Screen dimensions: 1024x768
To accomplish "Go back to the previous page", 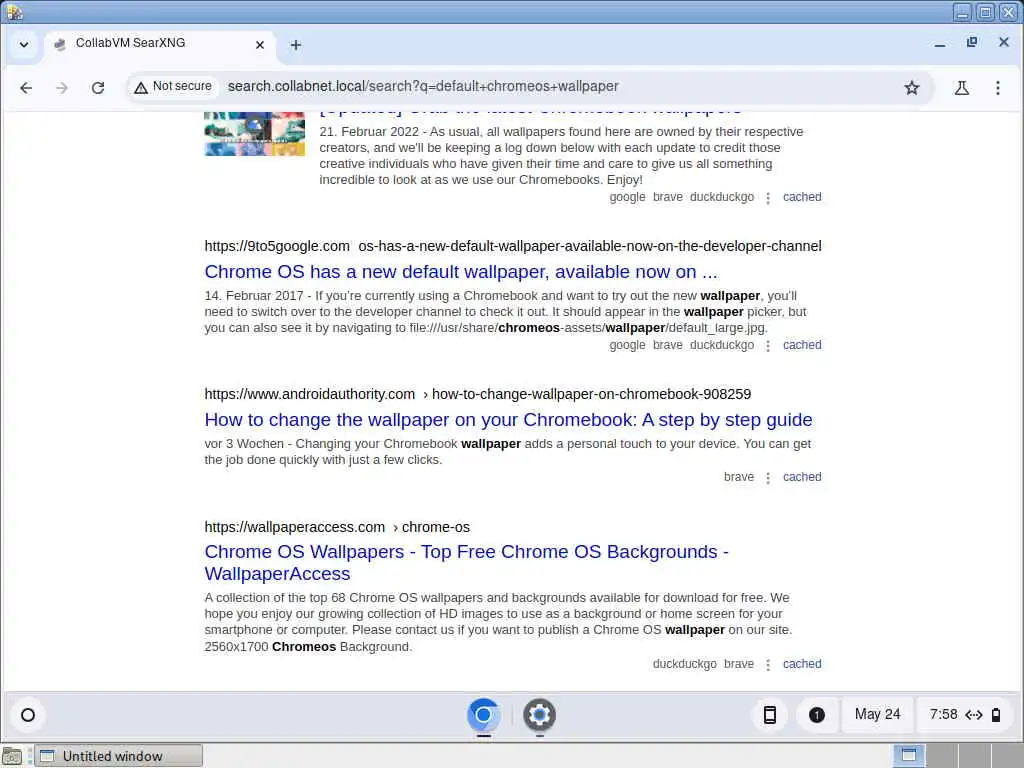I will click(x=26, y=88).
